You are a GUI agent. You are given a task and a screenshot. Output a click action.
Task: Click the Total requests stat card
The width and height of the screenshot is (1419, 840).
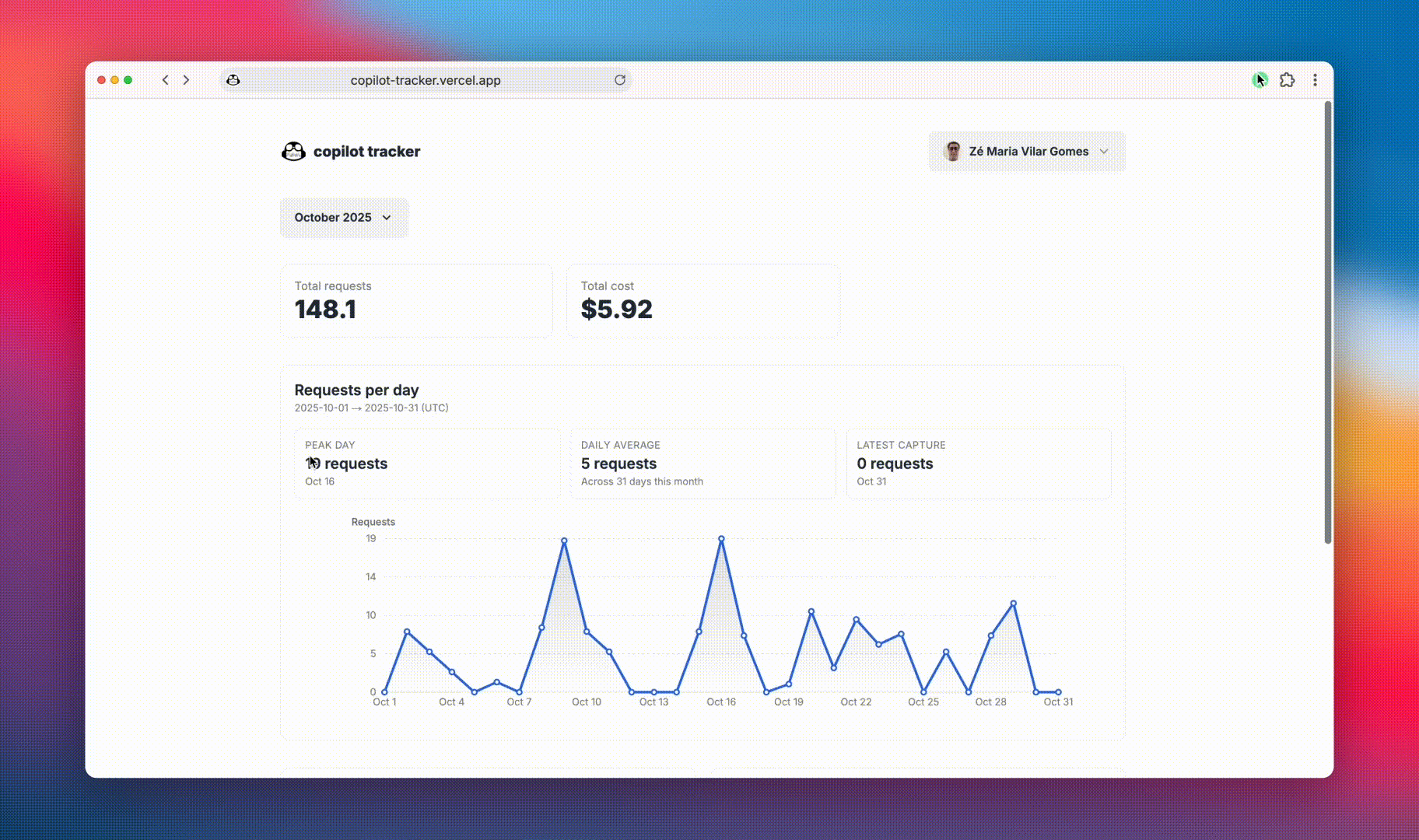click(x=417, y=301)
